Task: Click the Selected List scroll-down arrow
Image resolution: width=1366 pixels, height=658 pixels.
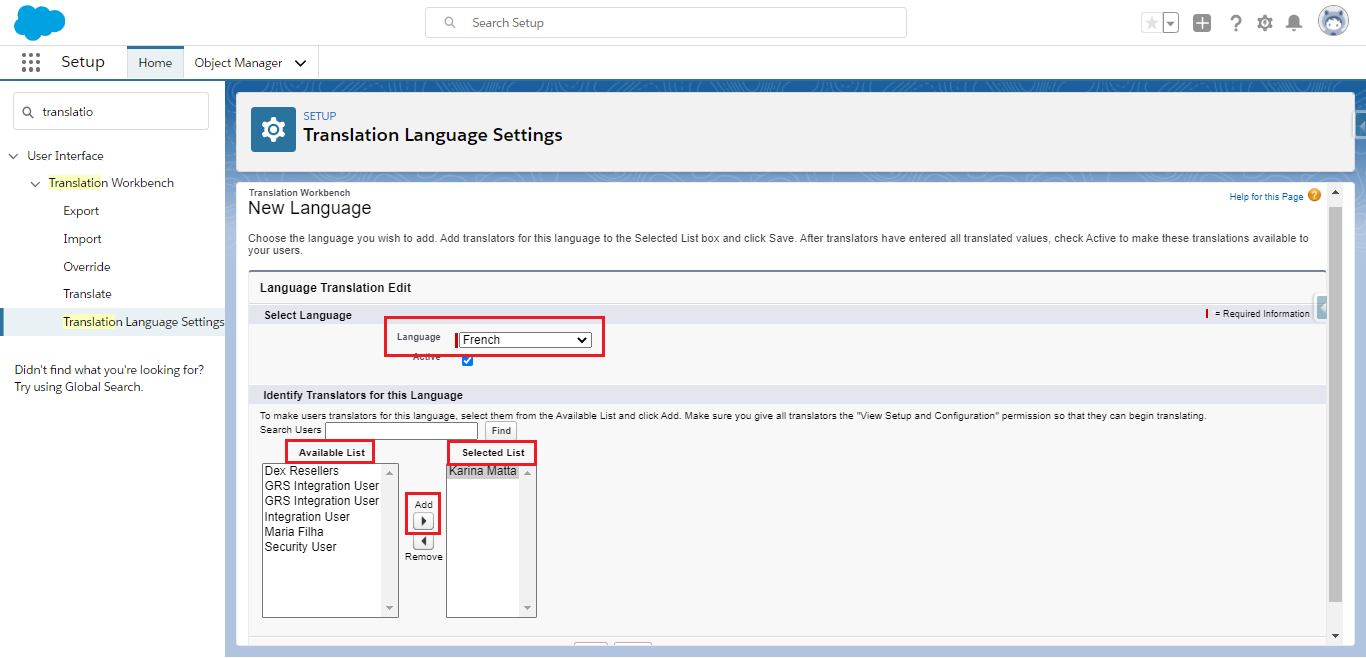Action: [528, 608]
